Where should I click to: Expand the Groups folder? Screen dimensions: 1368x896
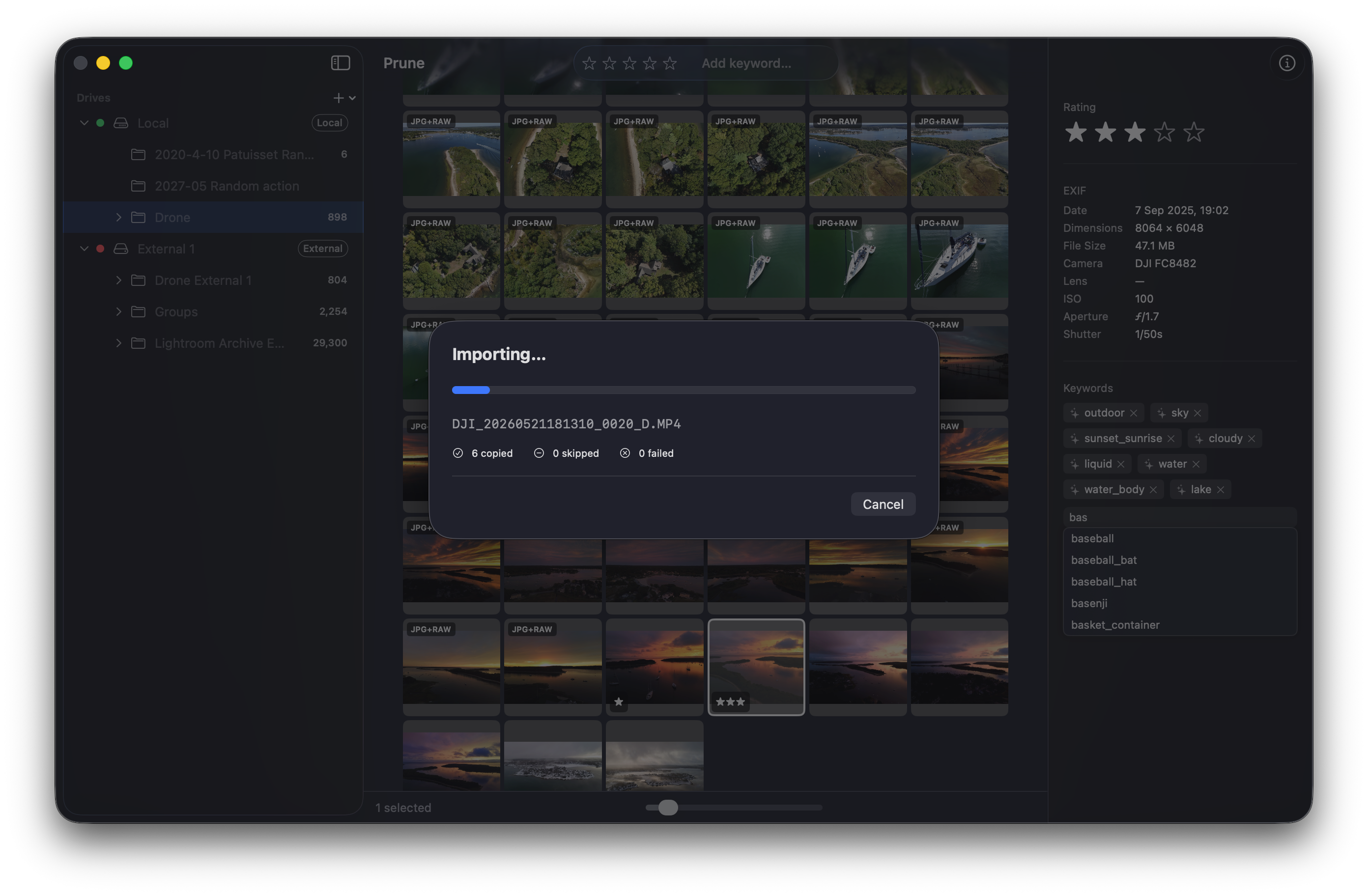coord(118,311)
